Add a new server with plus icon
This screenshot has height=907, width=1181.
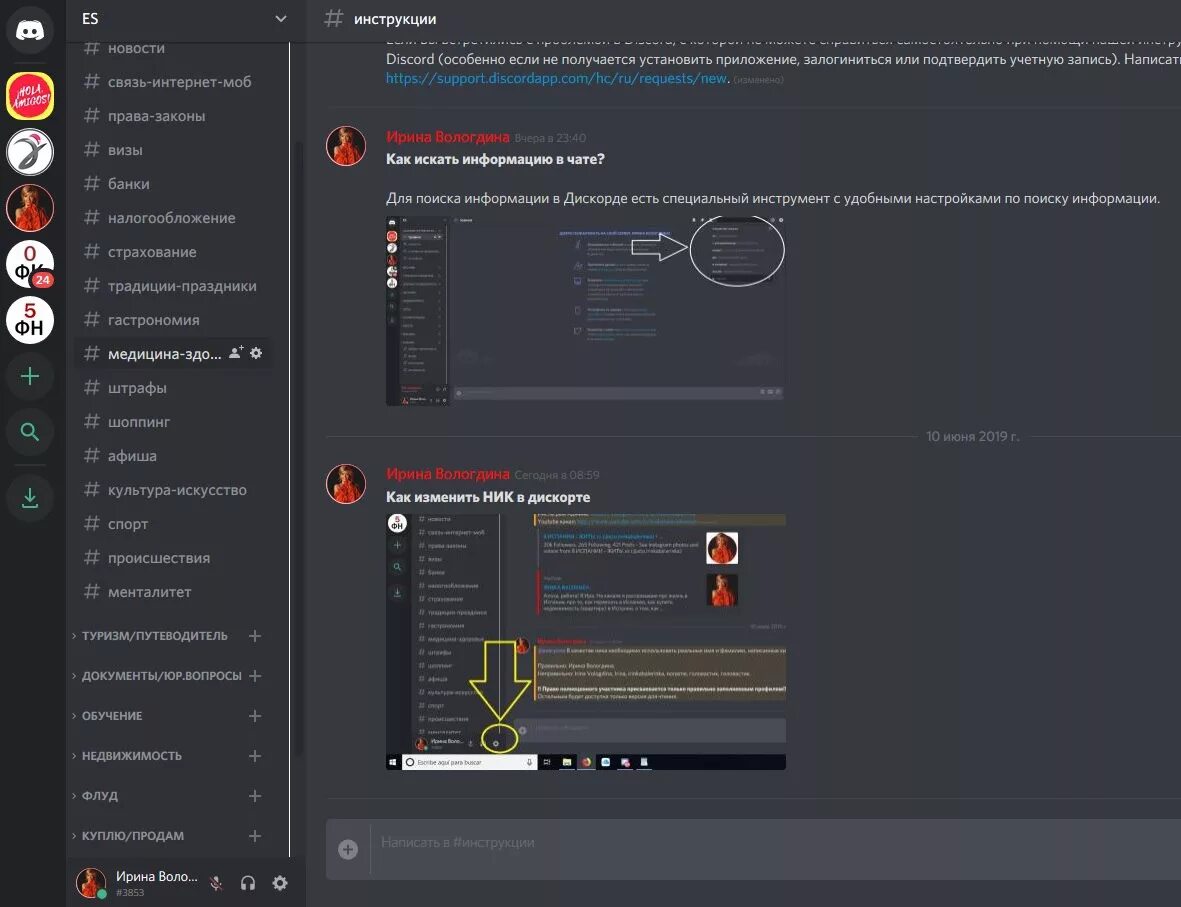click(x=30, y=376)
